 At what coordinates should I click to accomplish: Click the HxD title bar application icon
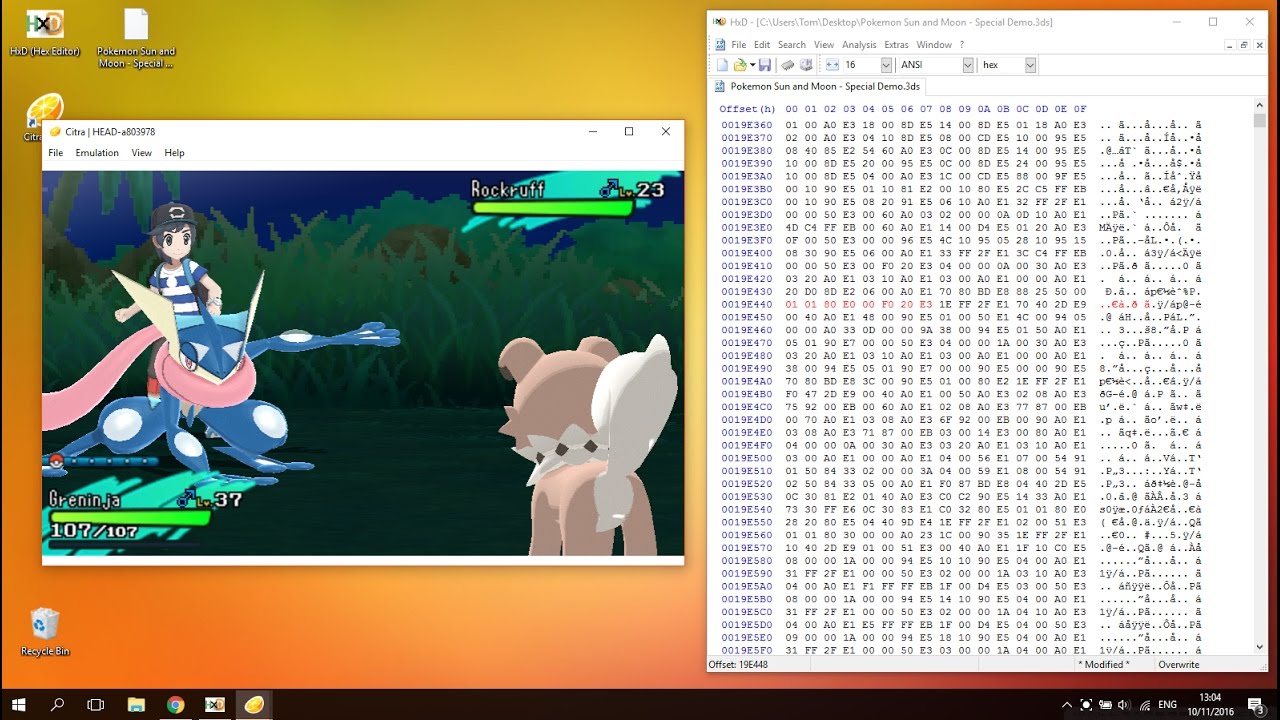(x=719, y=21)
